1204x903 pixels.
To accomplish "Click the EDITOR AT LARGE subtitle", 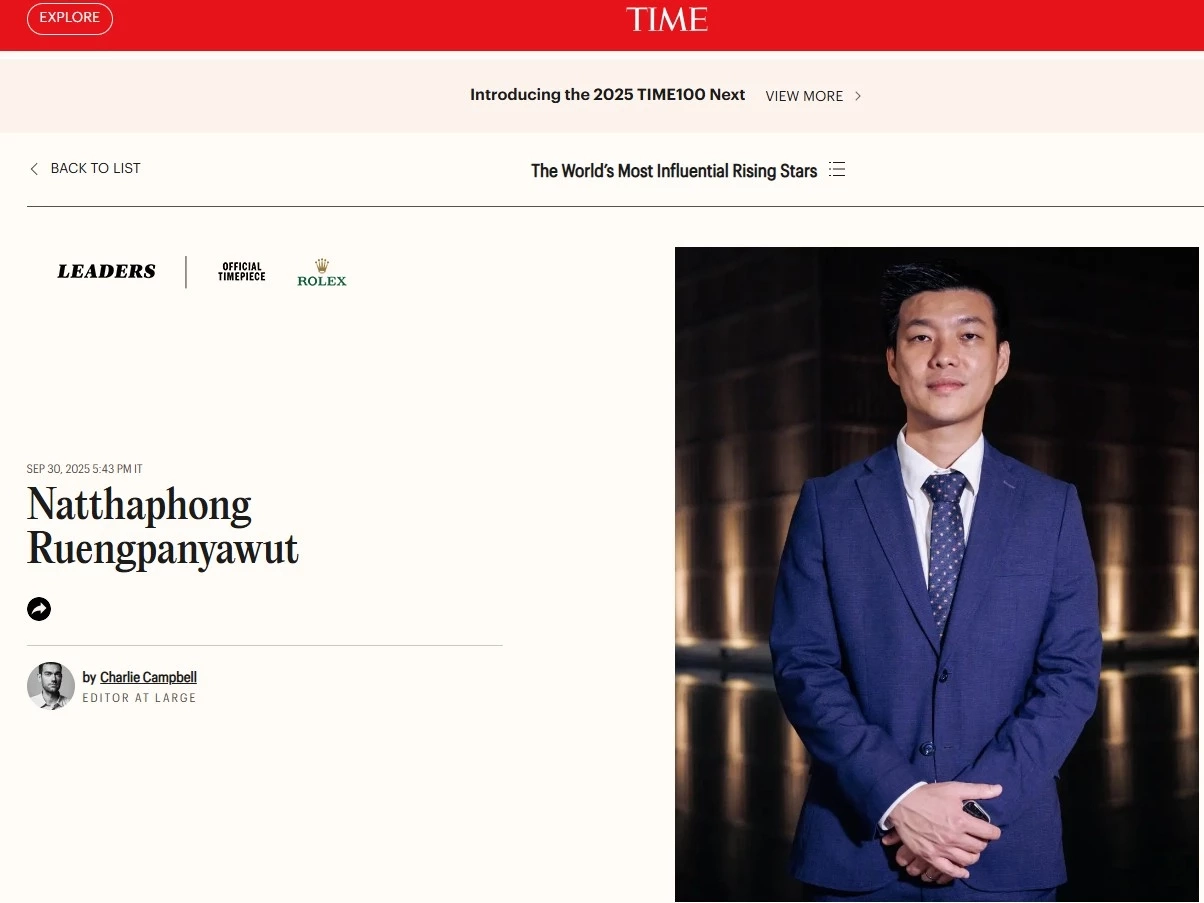I will pos(139,698).
